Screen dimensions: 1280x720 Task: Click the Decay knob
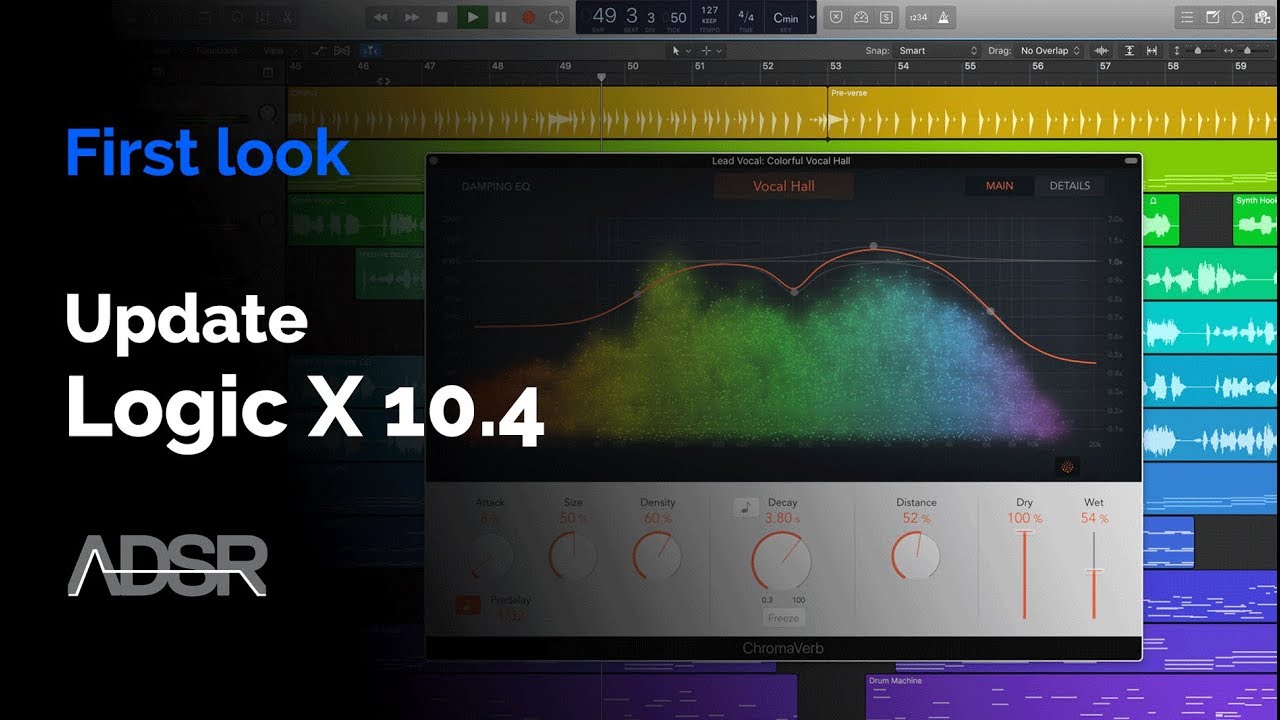point(781,562)
